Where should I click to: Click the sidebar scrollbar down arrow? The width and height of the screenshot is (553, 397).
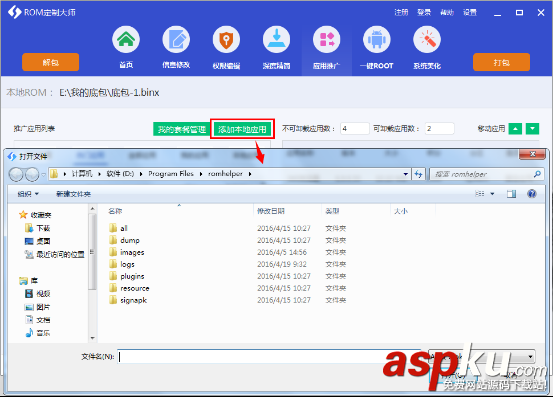[x=92, y=338]
